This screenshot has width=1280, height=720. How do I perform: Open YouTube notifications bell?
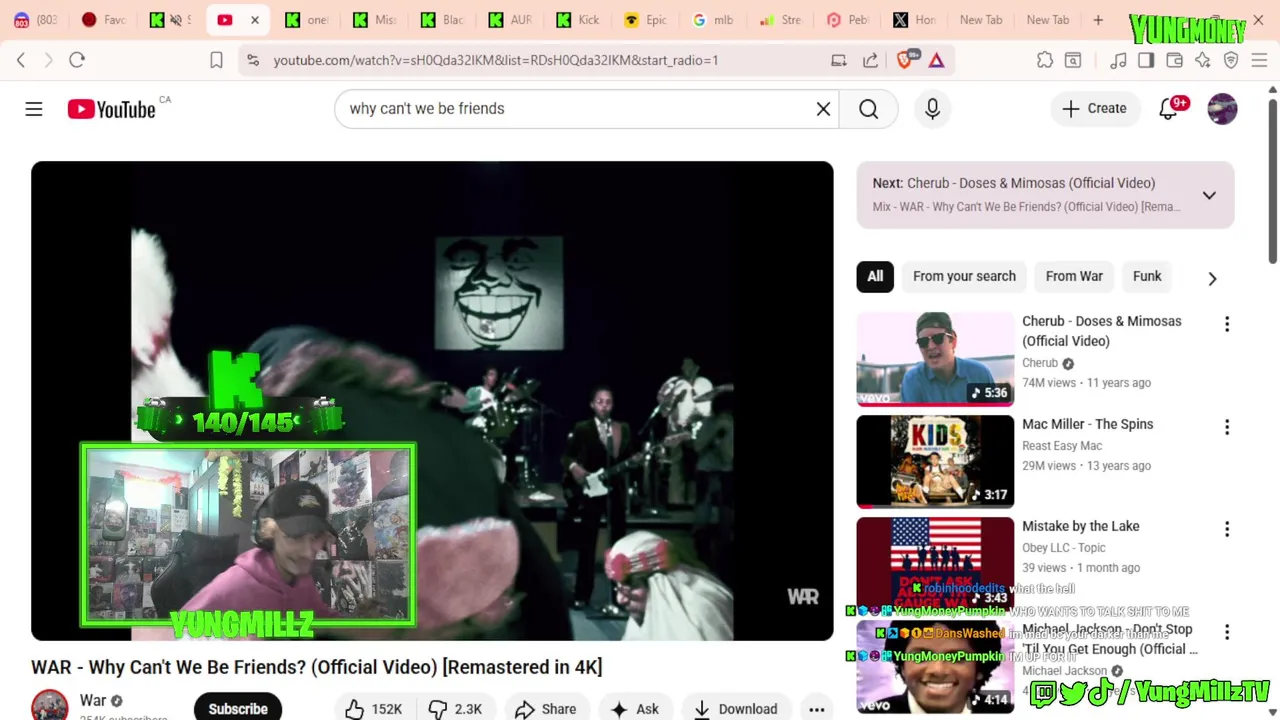pos(1168,108)
